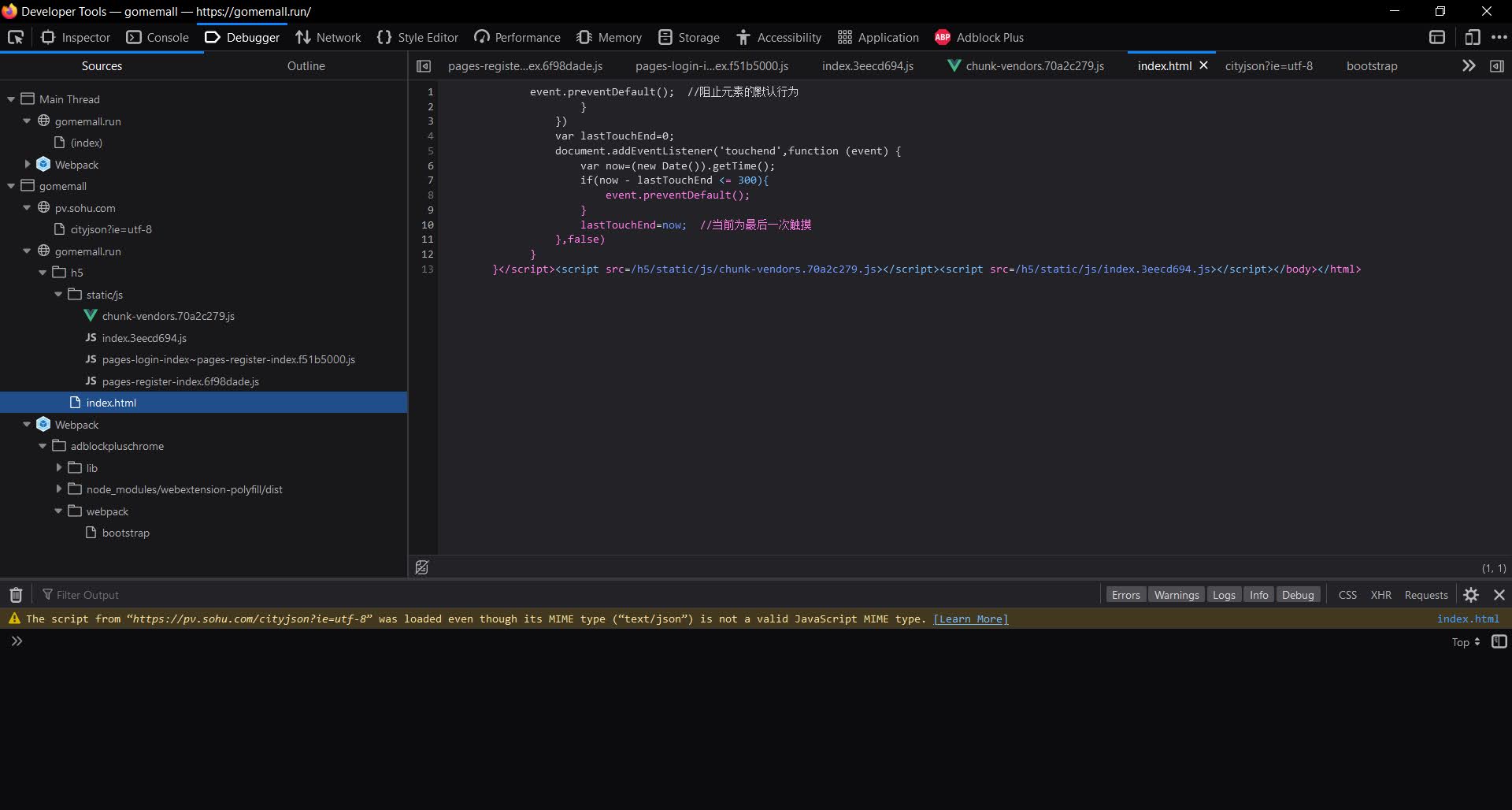Expand the lib folder
This screenshot has width=1512, height=810.
(x=58, y=467)
